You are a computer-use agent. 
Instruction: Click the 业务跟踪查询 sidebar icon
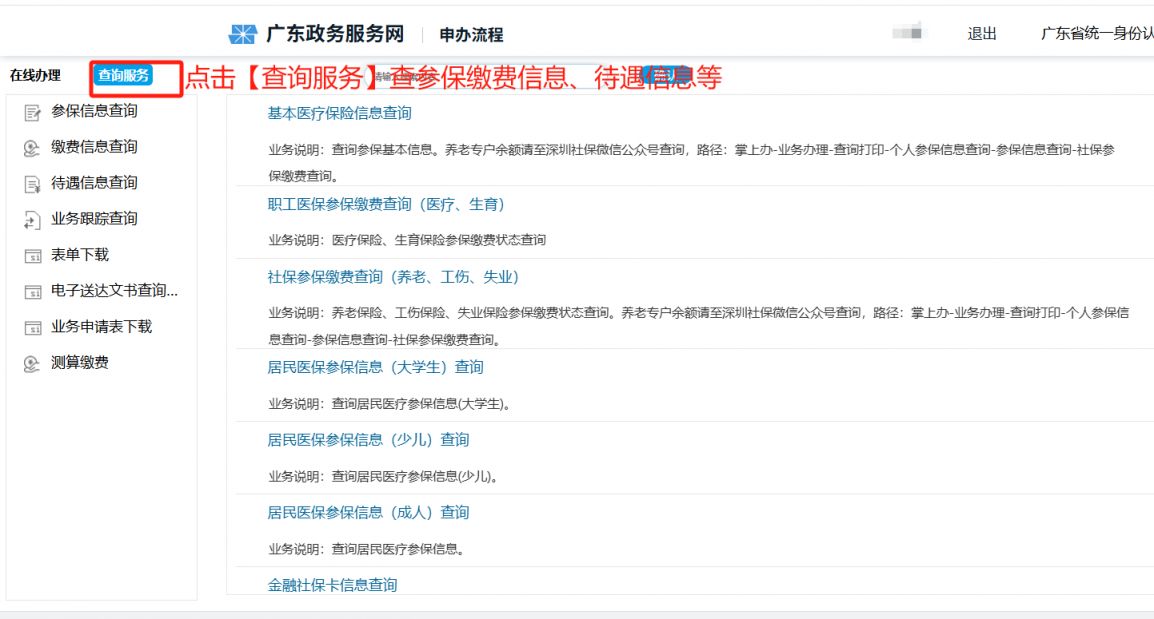32,220
